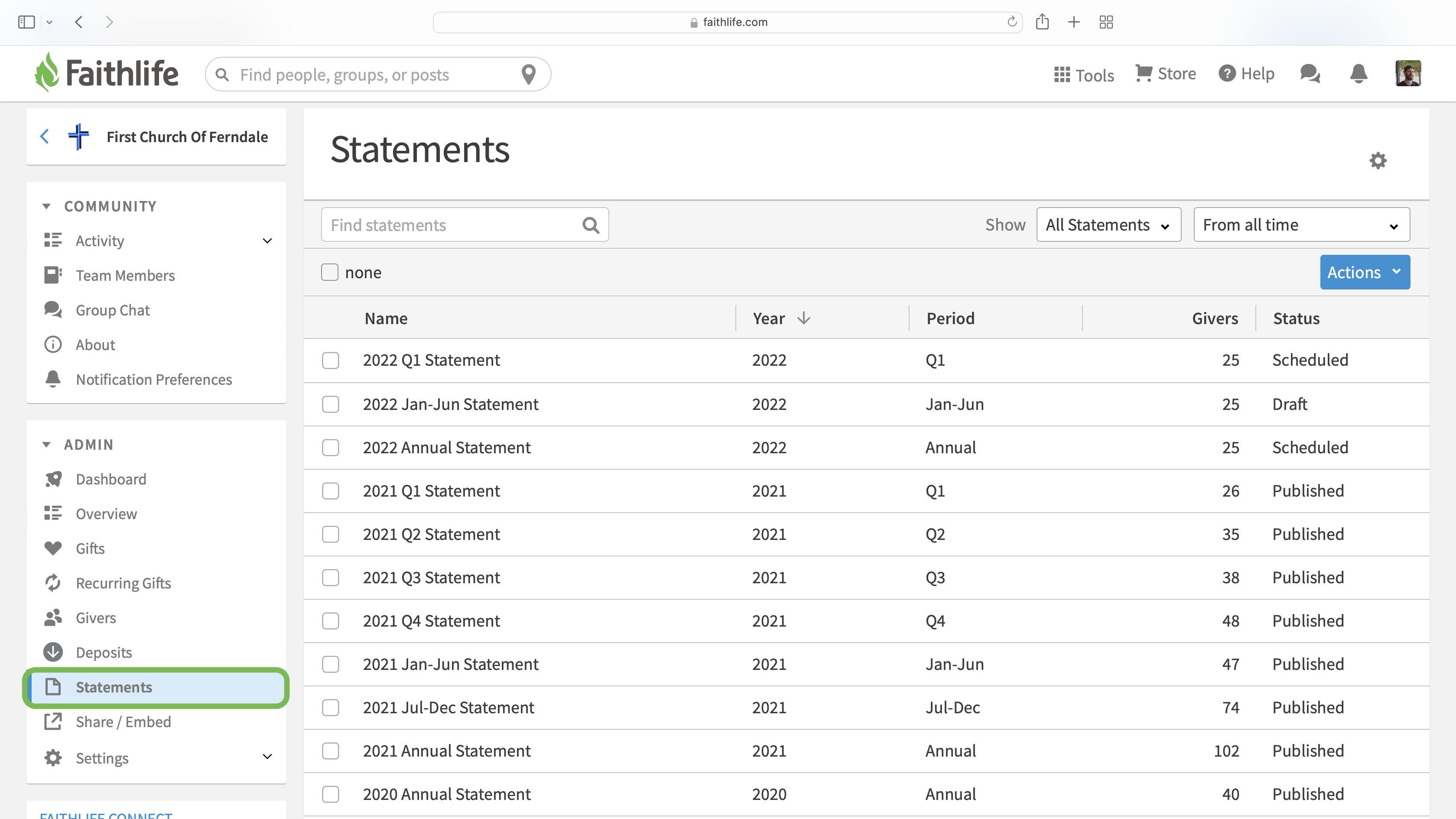Collapse the ADMIN section
This screenshot has height=819, width=1456.
46,445
